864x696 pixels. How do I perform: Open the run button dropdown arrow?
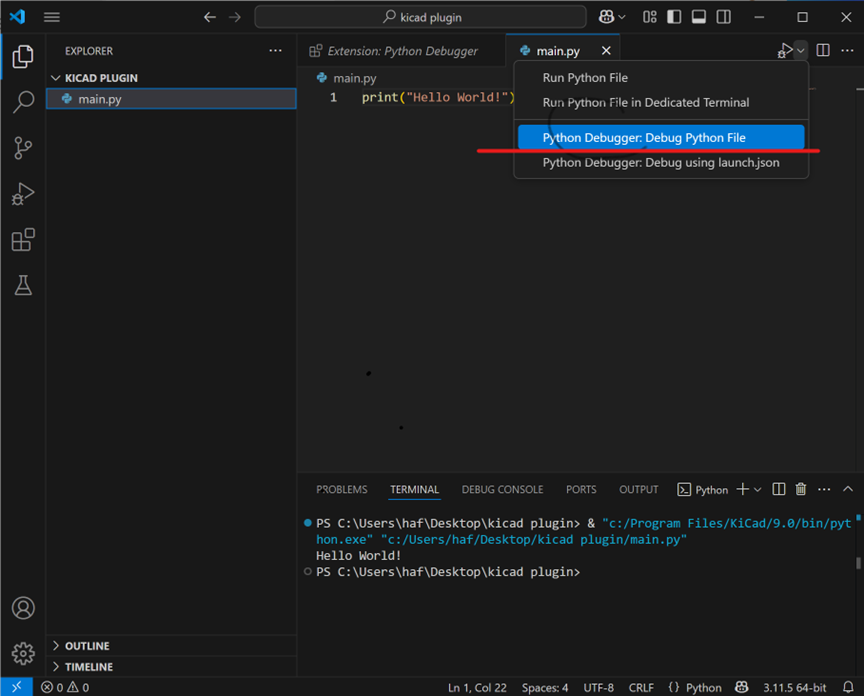tap(801, 51)
